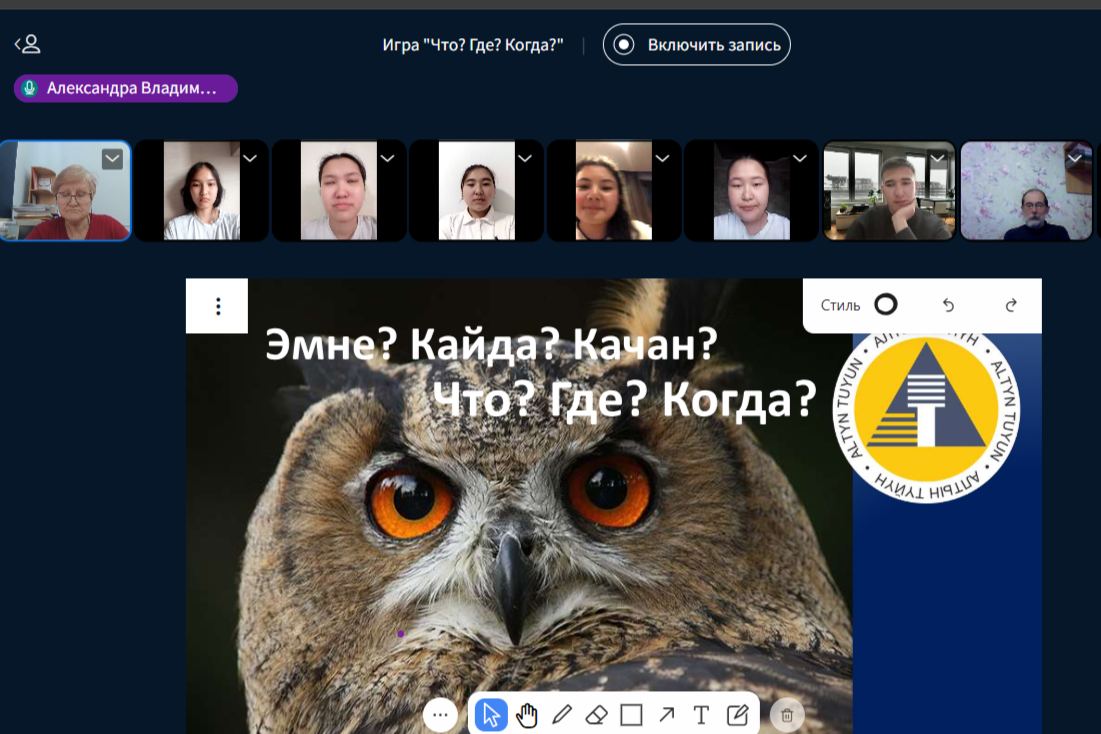
Task: Open the three-dot menu on the presentation
Action: [218, 306]
